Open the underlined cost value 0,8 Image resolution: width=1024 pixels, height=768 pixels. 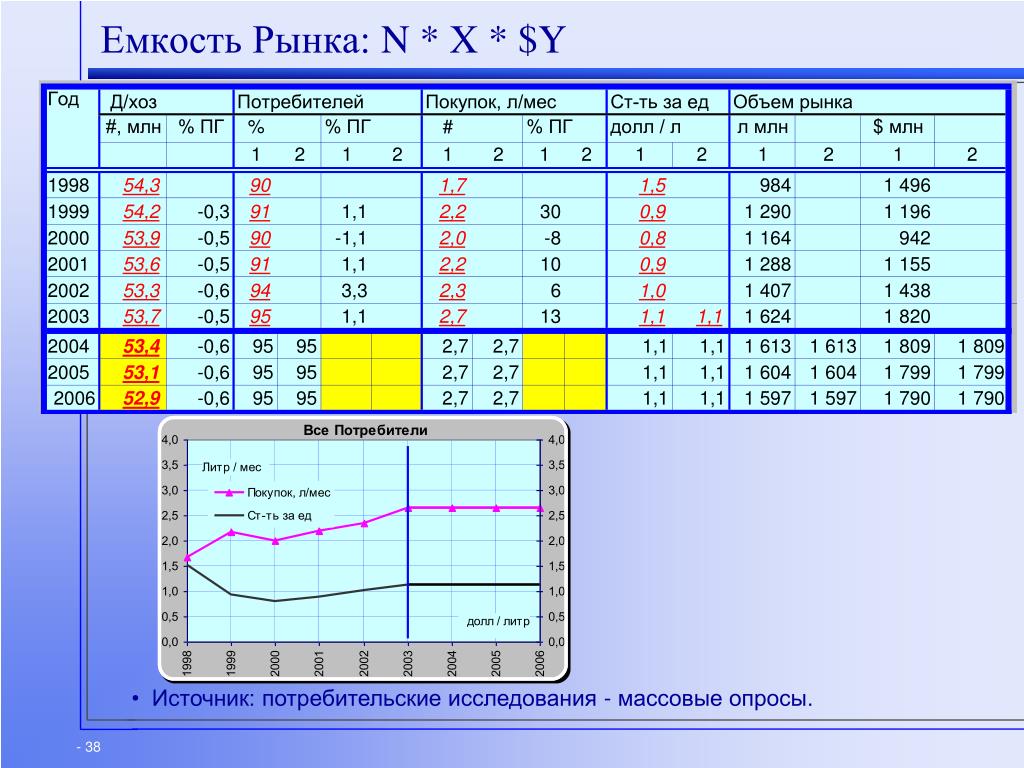pos(652,238)
